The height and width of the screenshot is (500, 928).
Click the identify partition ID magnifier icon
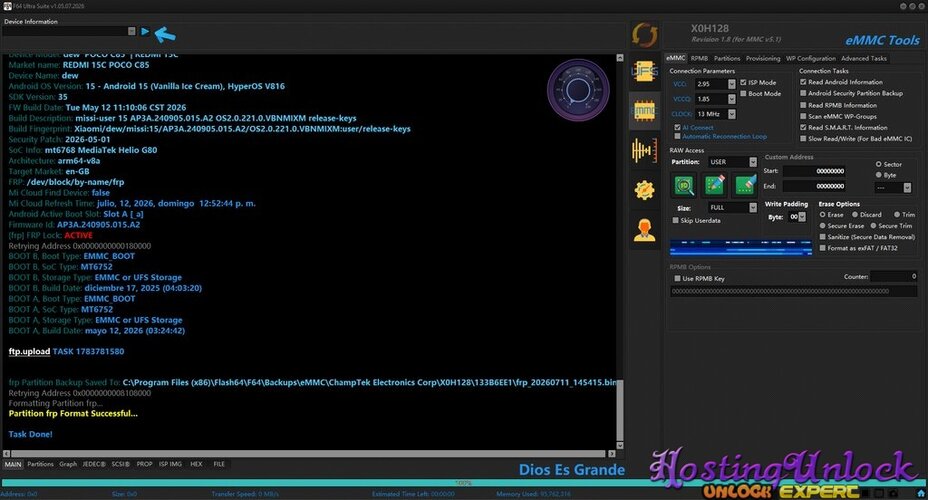684,185
